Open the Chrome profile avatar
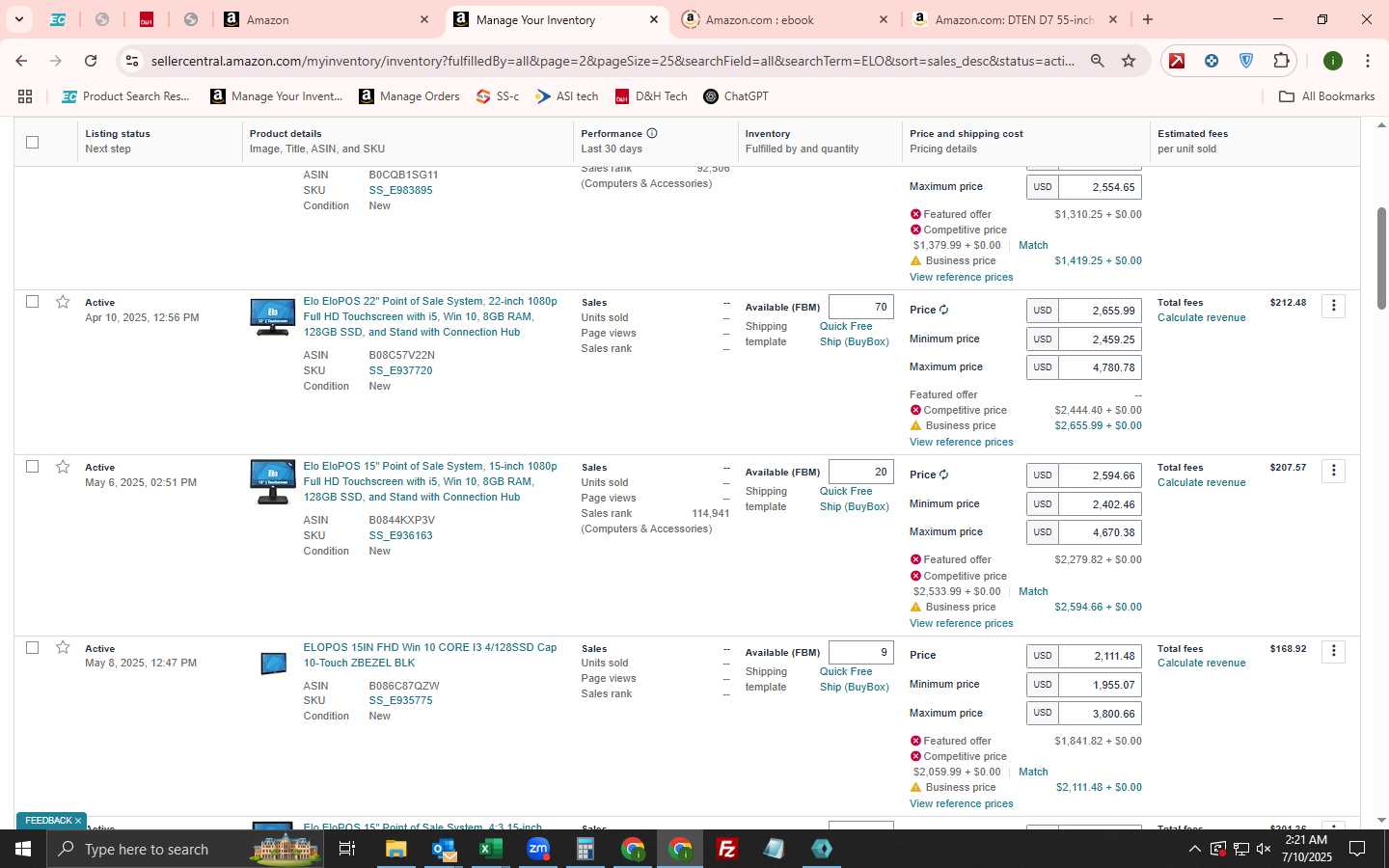Viewport: 1389px width, 868px height. pyautogui.click(x=1333, y=61)
